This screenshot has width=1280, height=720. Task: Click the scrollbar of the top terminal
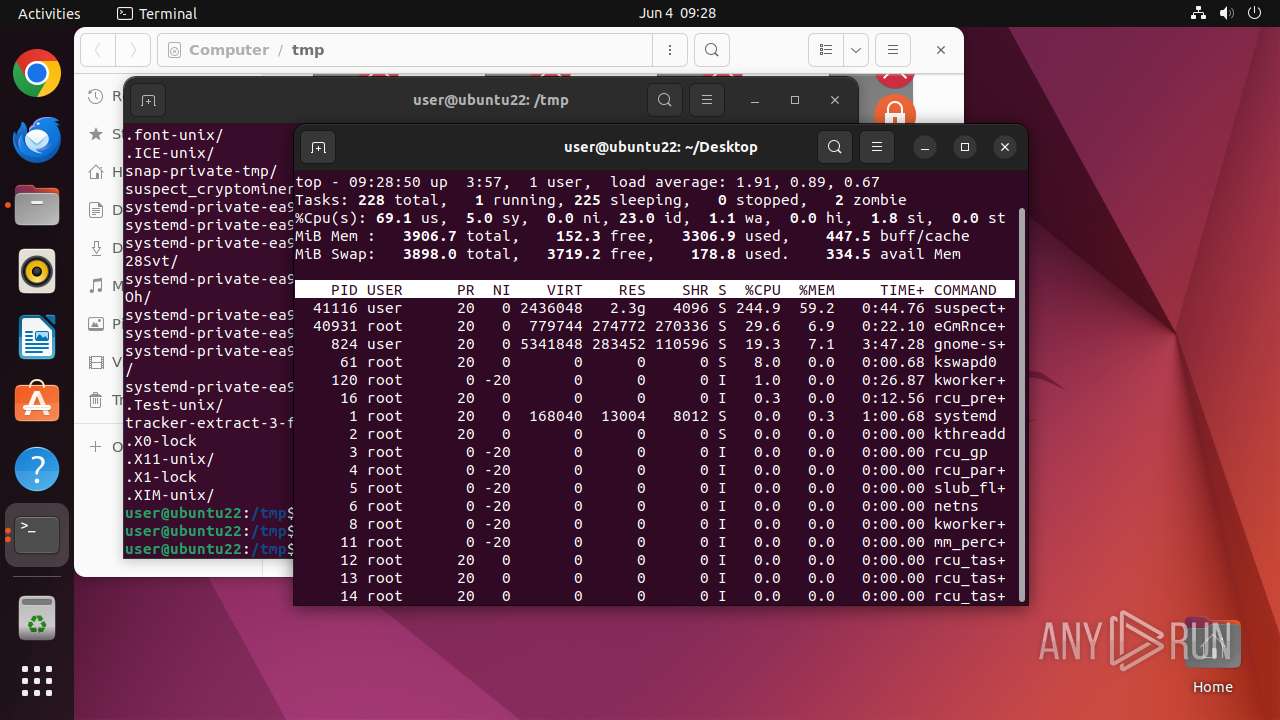(x=1021, y=404)
